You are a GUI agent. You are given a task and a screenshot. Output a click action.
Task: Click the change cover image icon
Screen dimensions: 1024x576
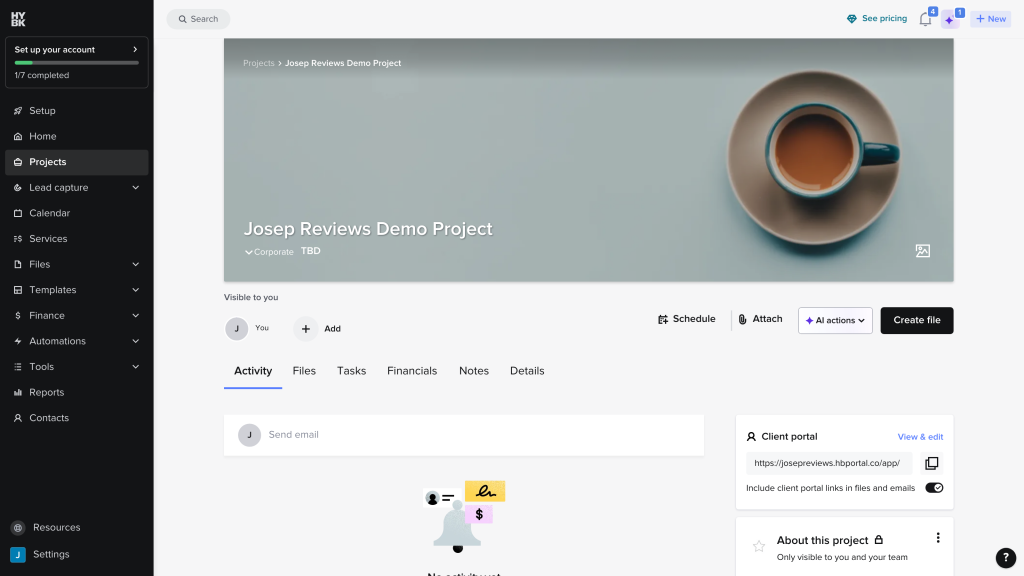coord(922,251)
